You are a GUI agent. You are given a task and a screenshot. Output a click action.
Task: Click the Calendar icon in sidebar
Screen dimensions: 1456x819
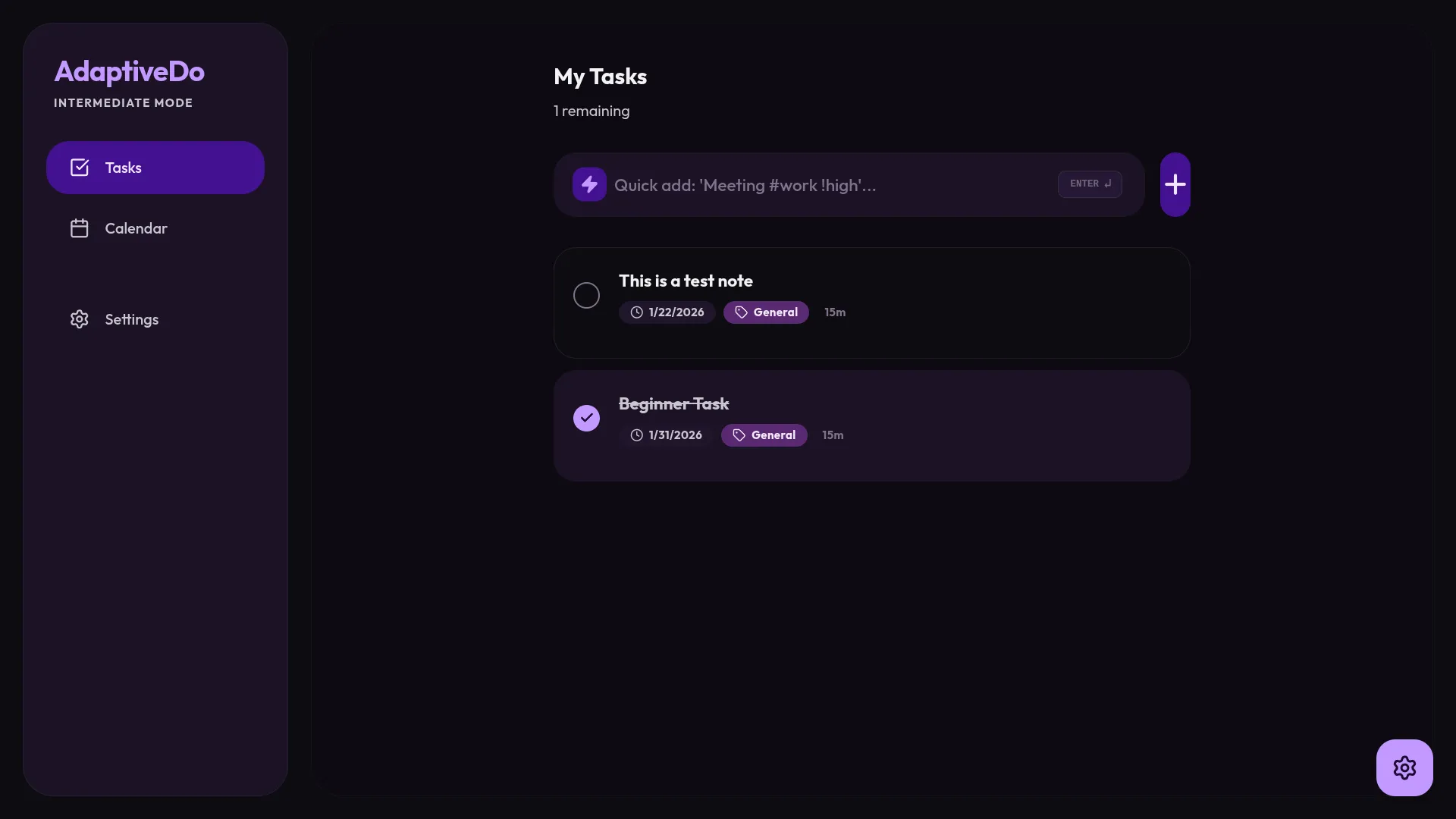coord(80,228)
